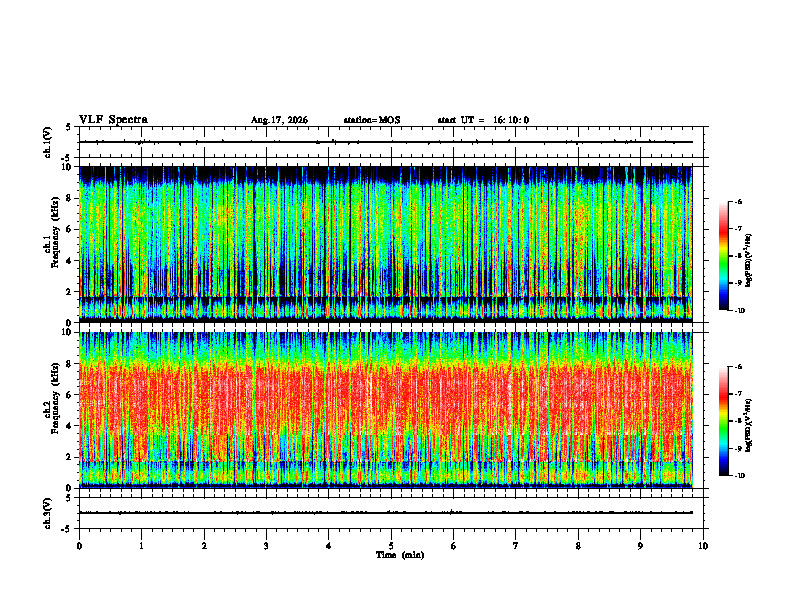Click the ch.1 spectrogram plot area
This screenshot has height=612, width=792.
[x=385, y=244]
